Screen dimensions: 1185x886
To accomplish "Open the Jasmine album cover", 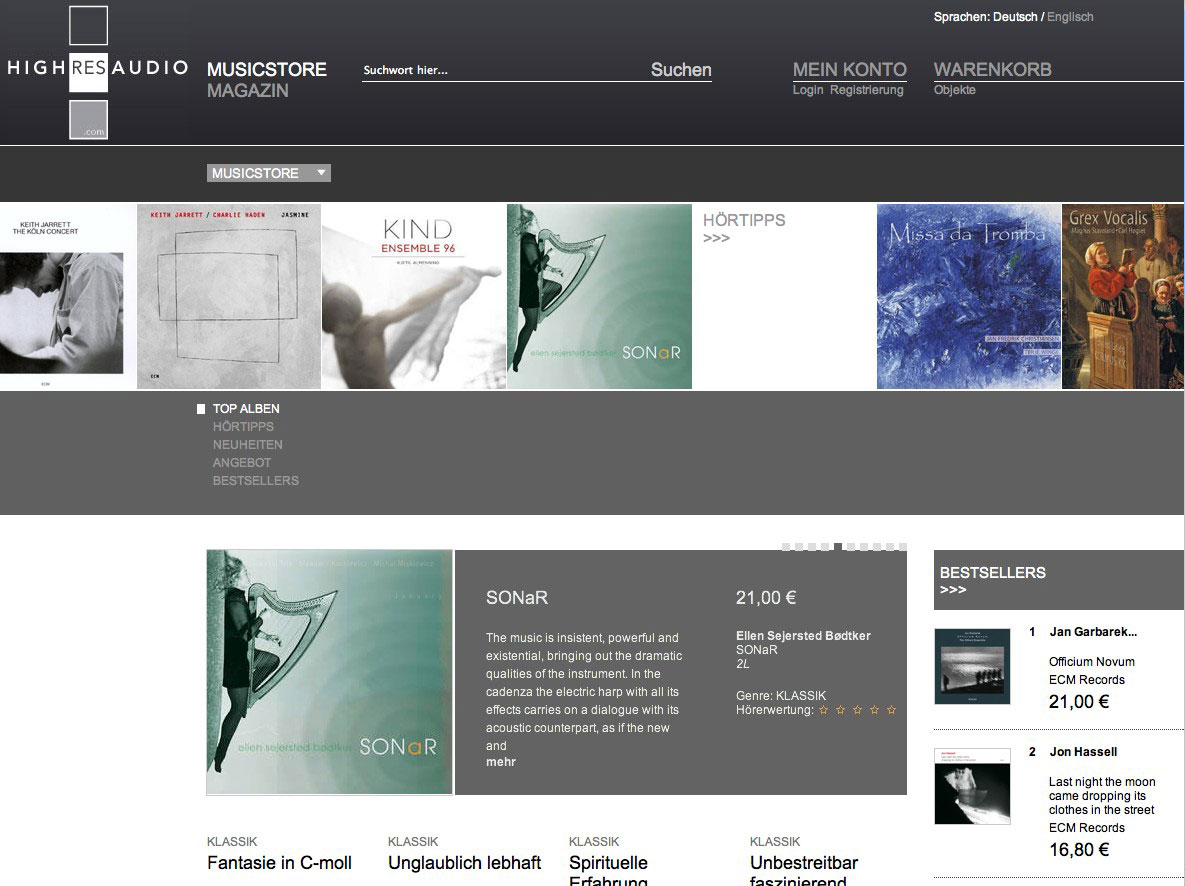I will pyautogui.click(x=228, y=295).
